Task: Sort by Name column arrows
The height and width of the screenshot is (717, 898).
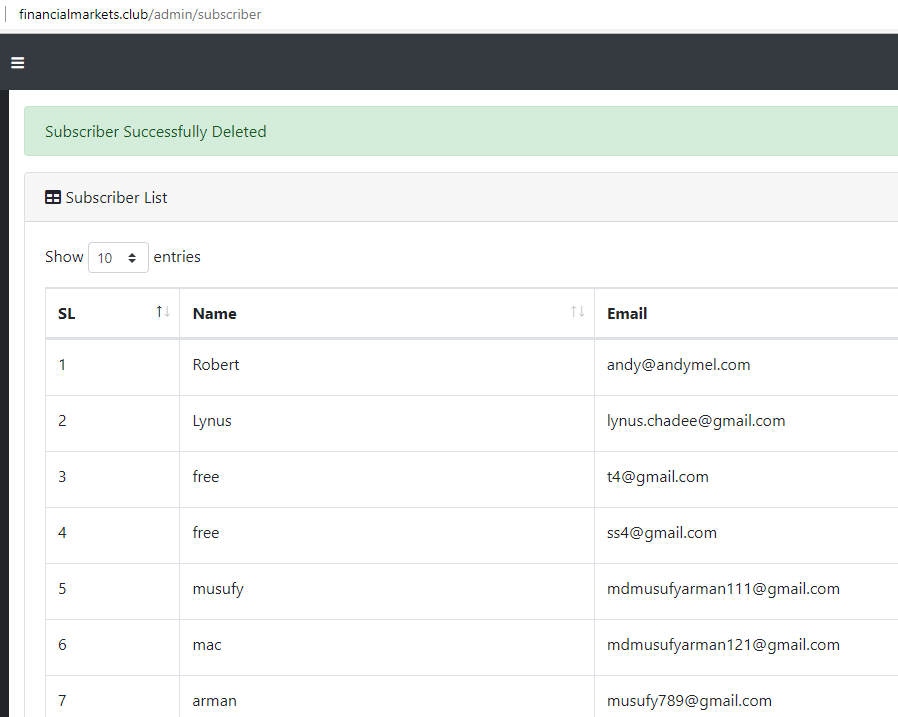Action: pyautogui.click(x=577, y=313)
